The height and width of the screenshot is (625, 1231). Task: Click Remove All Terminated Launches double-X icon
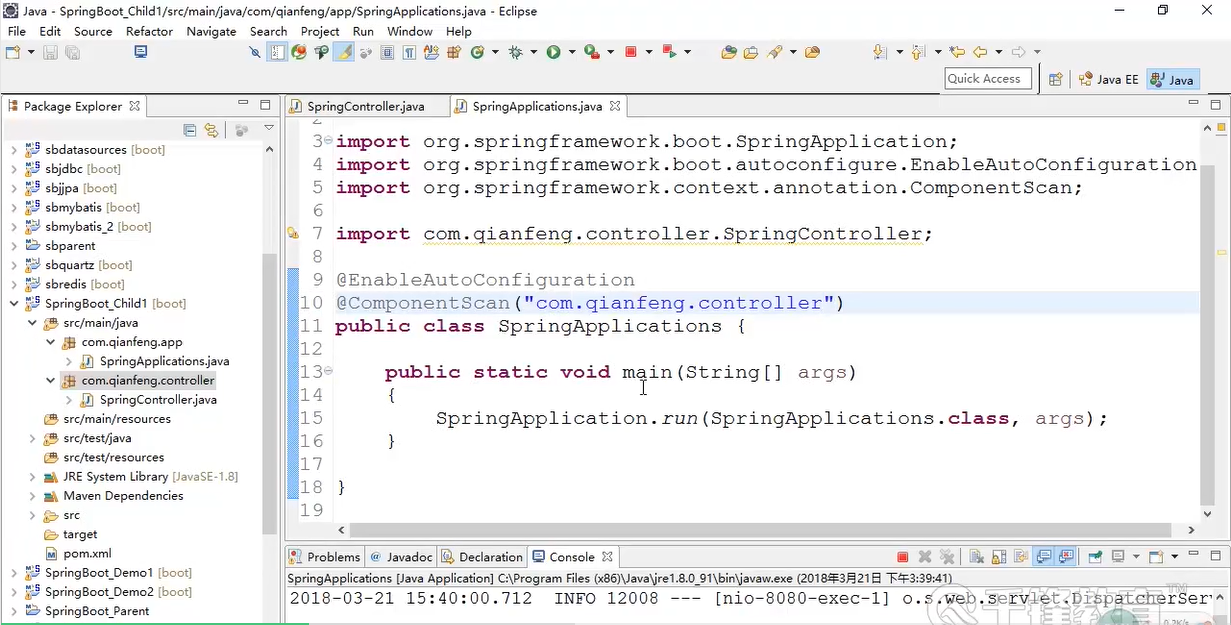point(946,557)
